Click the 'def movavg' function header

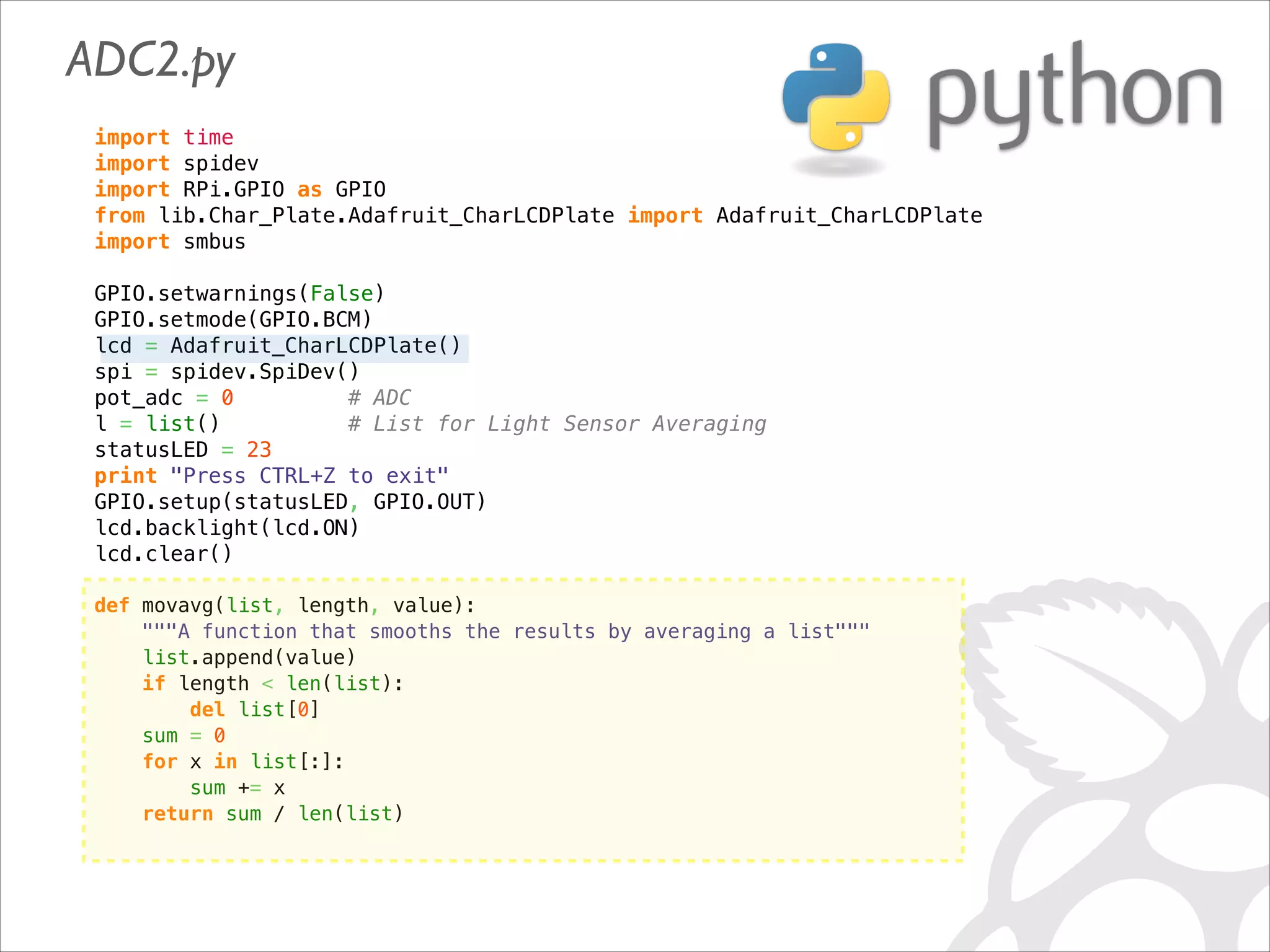pyautogui.click(x=284, y=605)
